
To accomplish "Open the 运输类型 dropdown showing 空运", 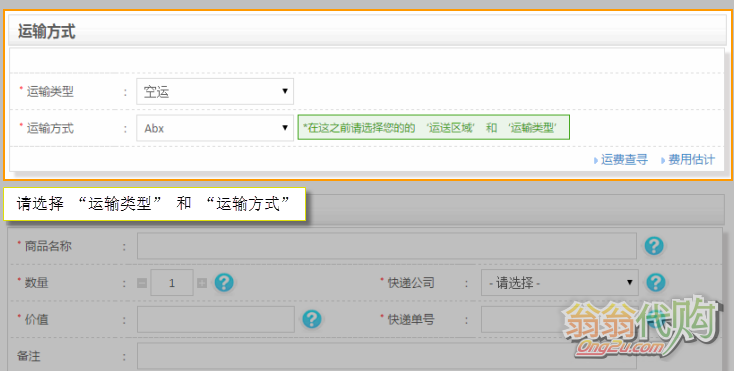I will click(215, 91).
